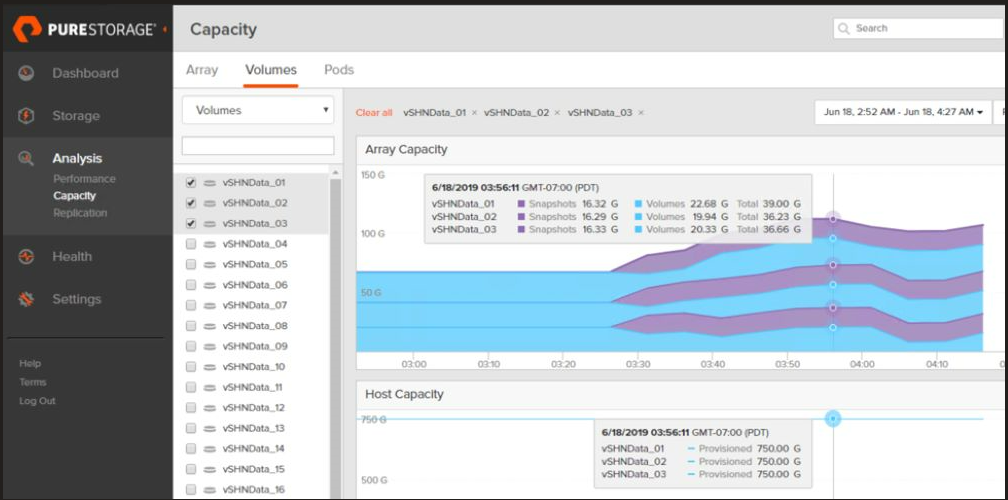This screenshot has width=1008, height=500.
Task: Click the 03:30 time axis label
Action: click(638, 364)
